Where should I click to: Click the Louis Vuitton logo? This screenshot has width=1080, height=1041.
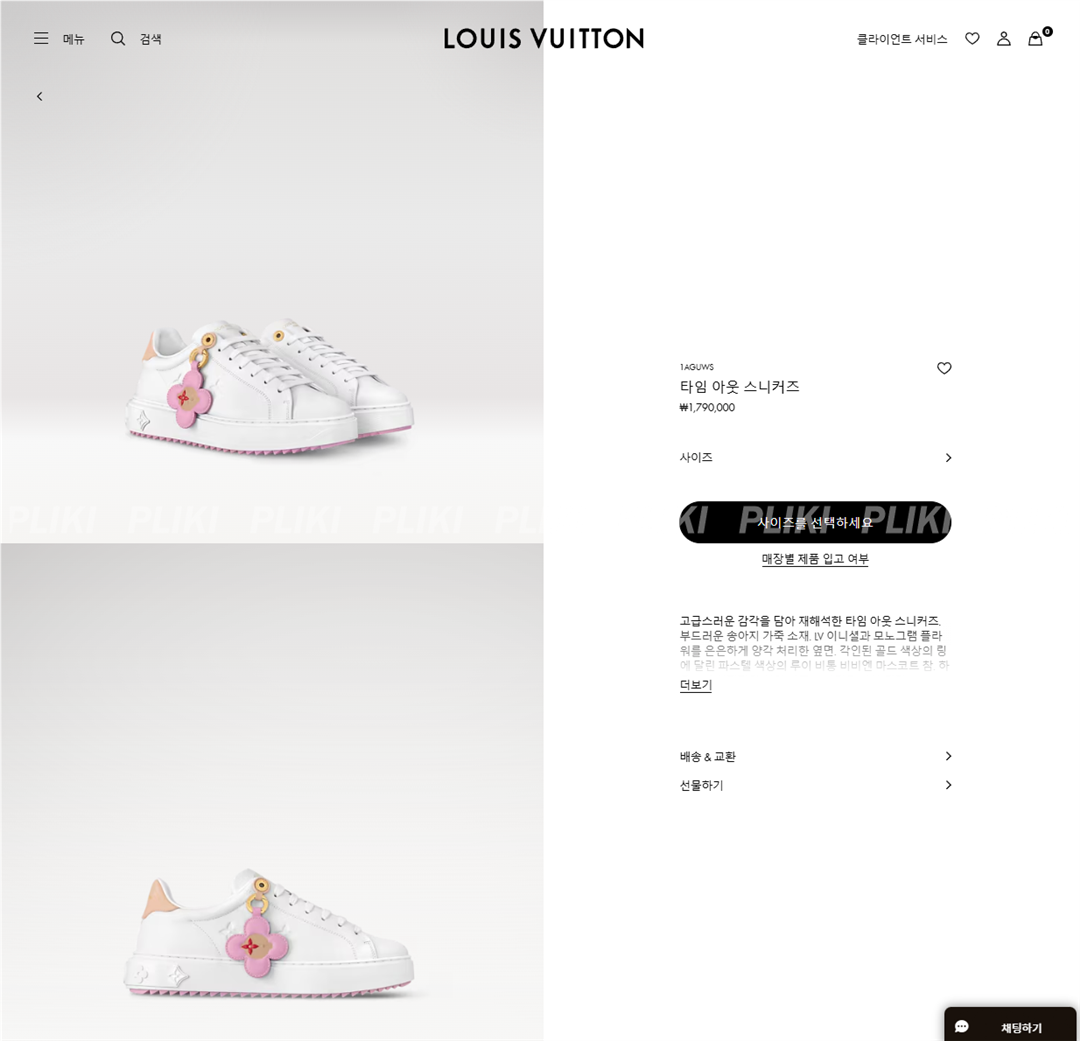(543, 39)
